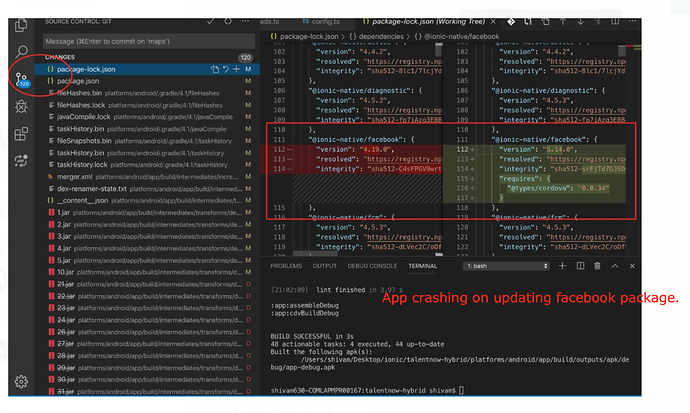Switch to the OUTPUT panel tab

[x=325, y=266]
